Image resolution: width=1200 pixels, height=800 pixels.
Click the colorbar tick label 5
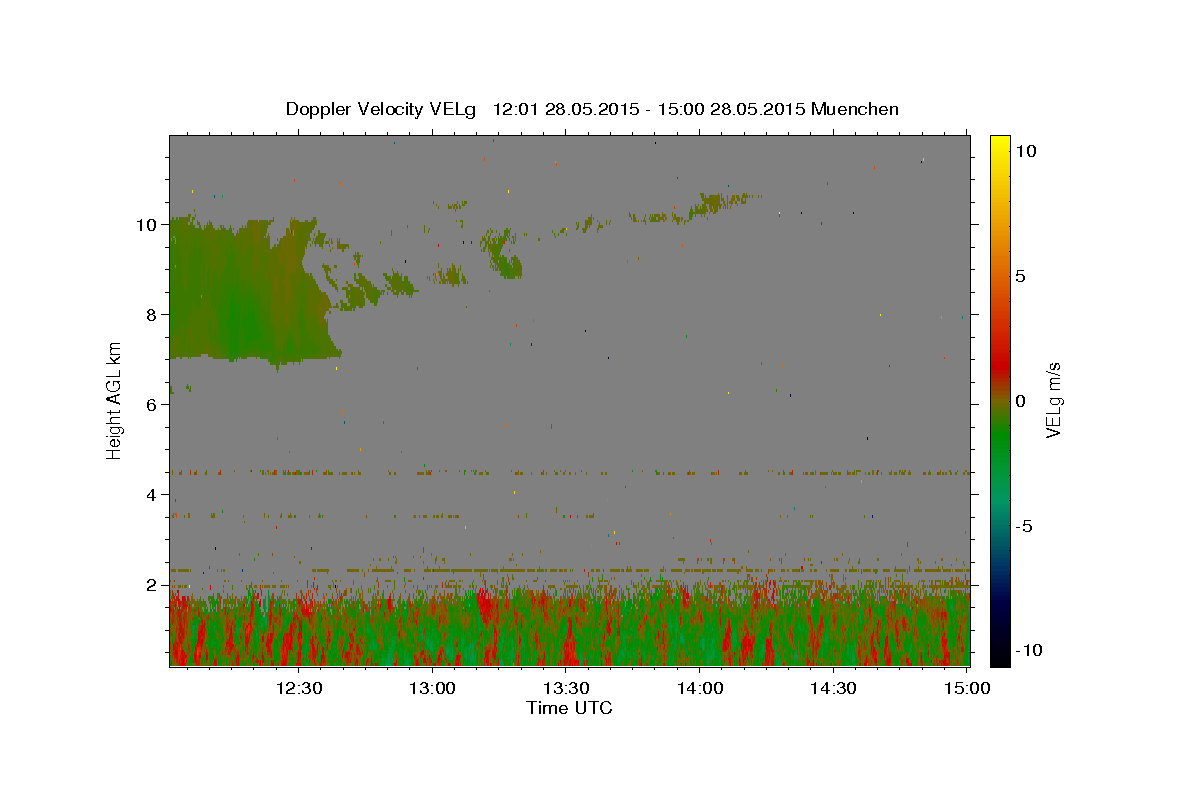click(x=1020, y=276)
